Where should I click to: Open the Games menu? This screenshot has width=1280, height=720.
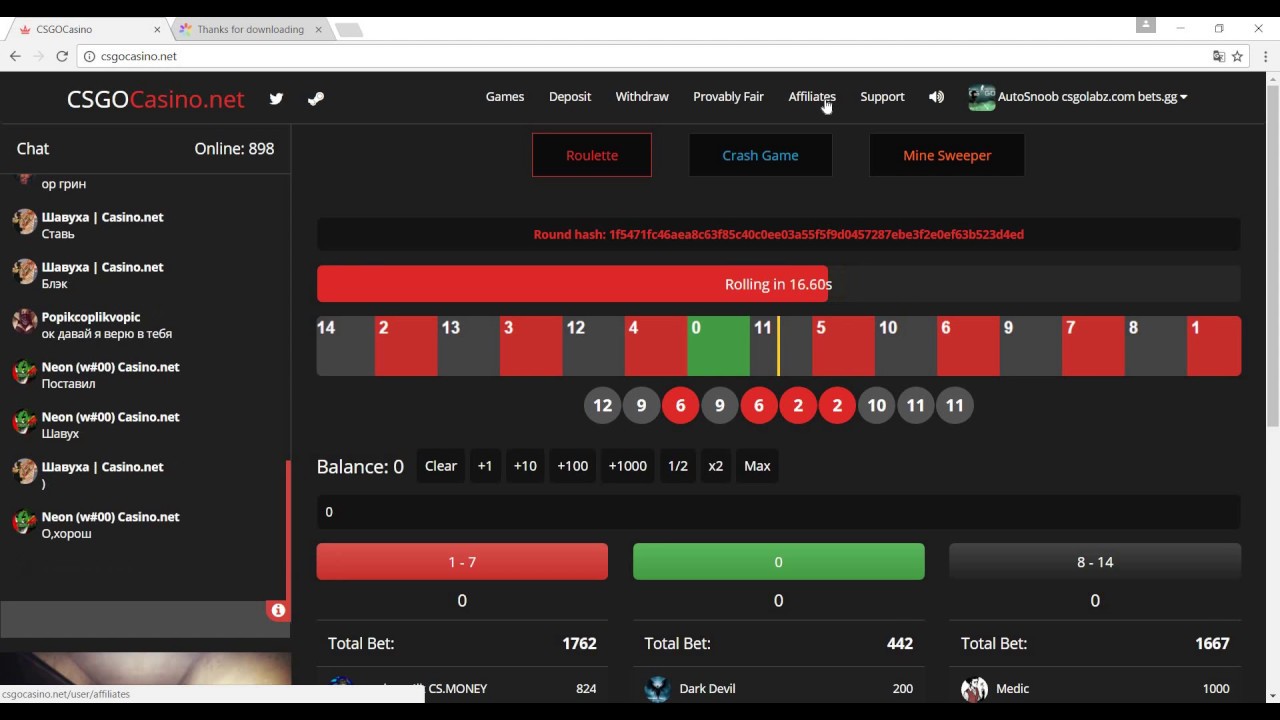[x=505, y=97]
